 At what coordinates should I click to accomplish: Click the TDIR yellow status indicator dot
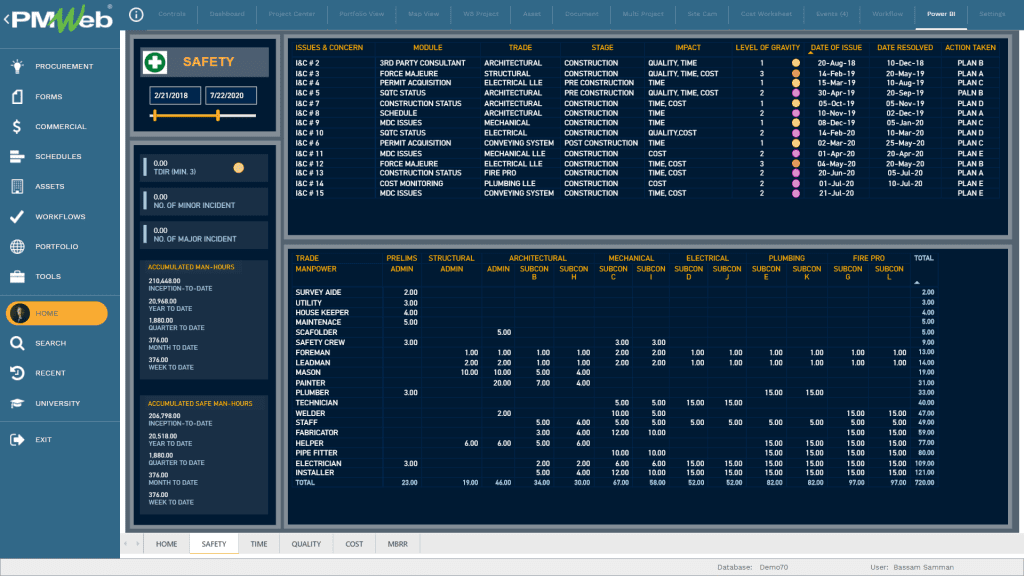pyautogui.click(x=239, y=168)
